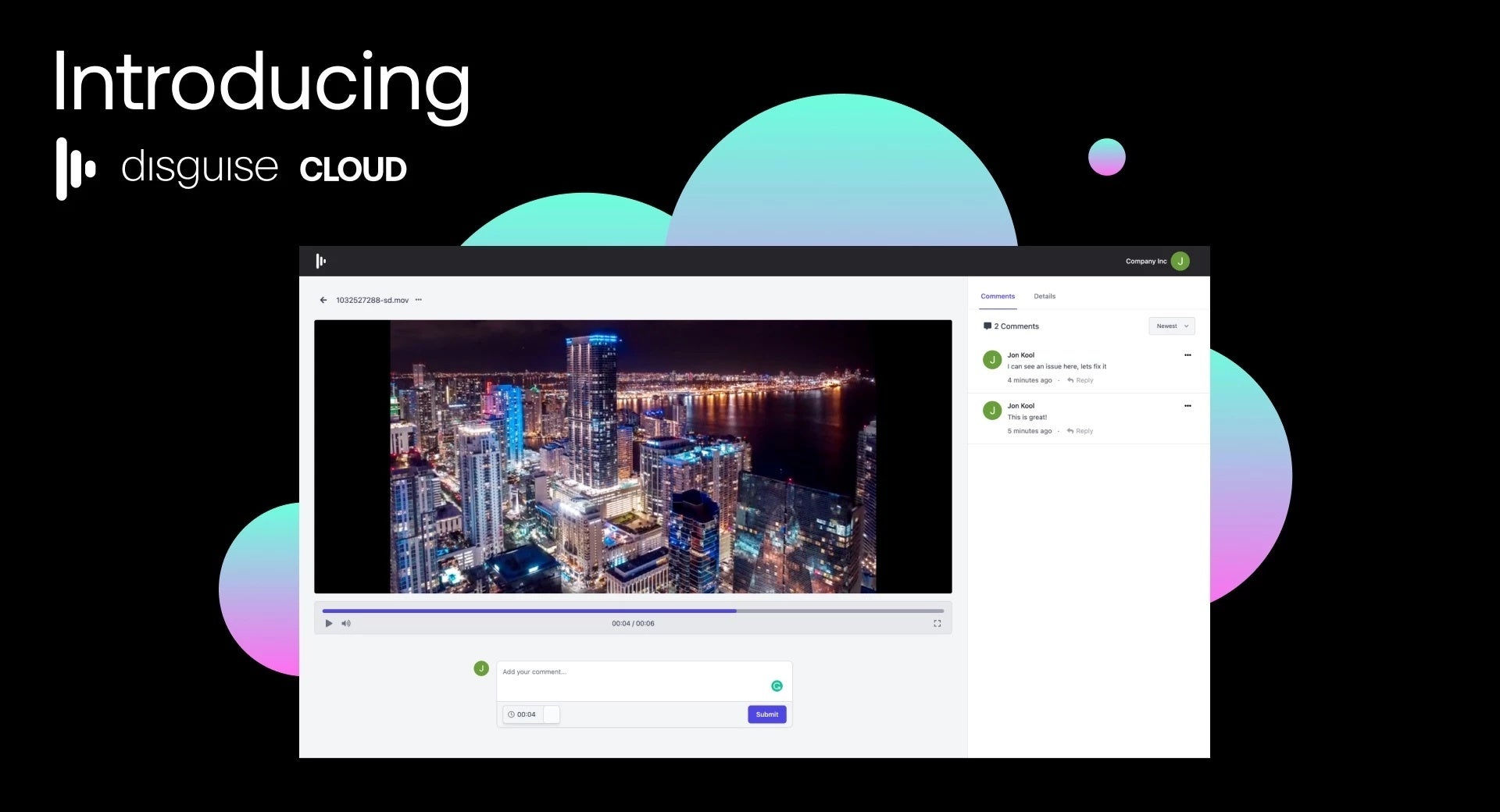This screenshot has width=1500, height=812.
Task: Click the text "This is great!"
Action: point(1027,417)
